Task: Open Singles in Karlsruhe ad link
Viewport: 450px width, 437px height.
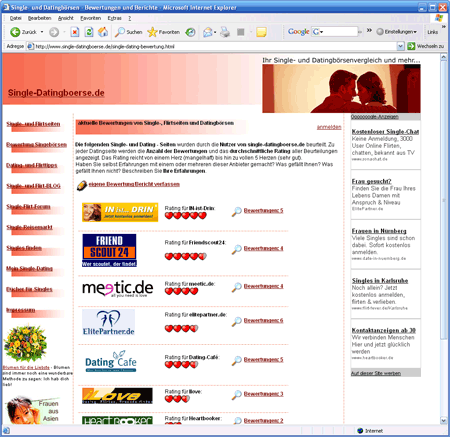Action: coord(380,281)
